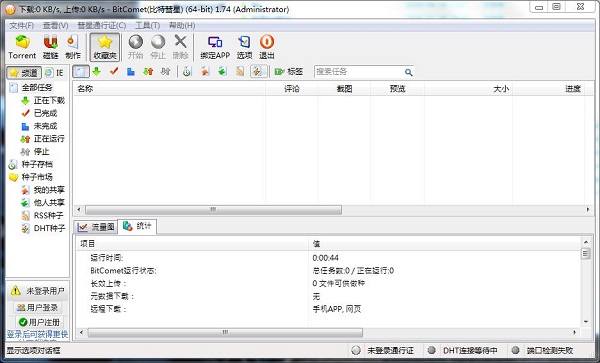
Task: Select DHT种子 in the sidebar tree
Action: coord(49,228)
